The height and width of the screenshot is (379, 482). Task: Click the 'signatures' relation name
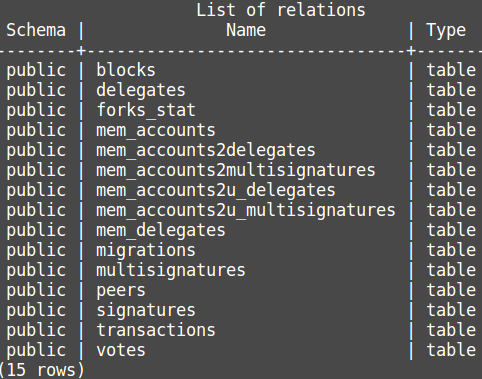(146, 310)
